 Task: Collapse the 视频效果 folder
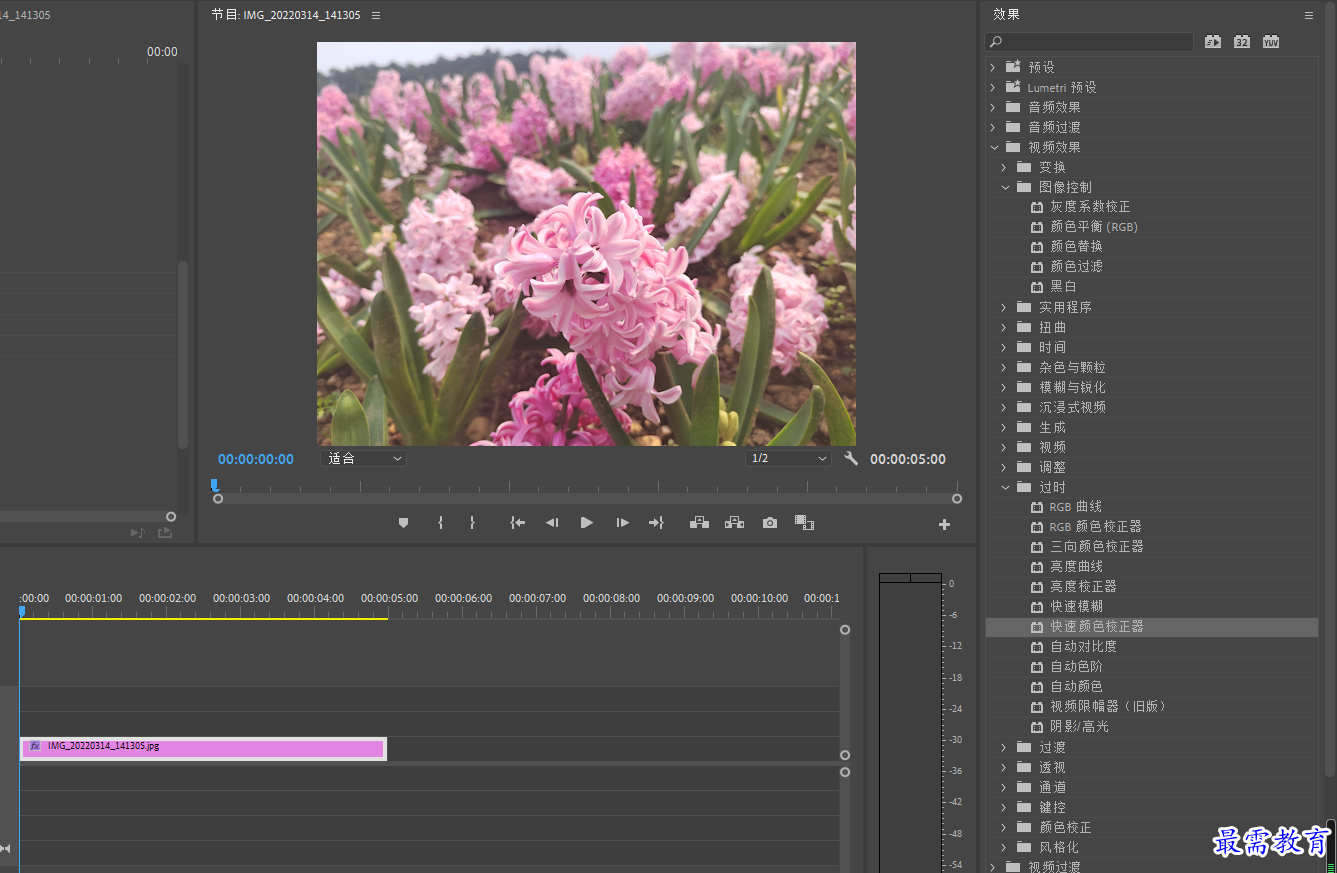coord(993,147)
